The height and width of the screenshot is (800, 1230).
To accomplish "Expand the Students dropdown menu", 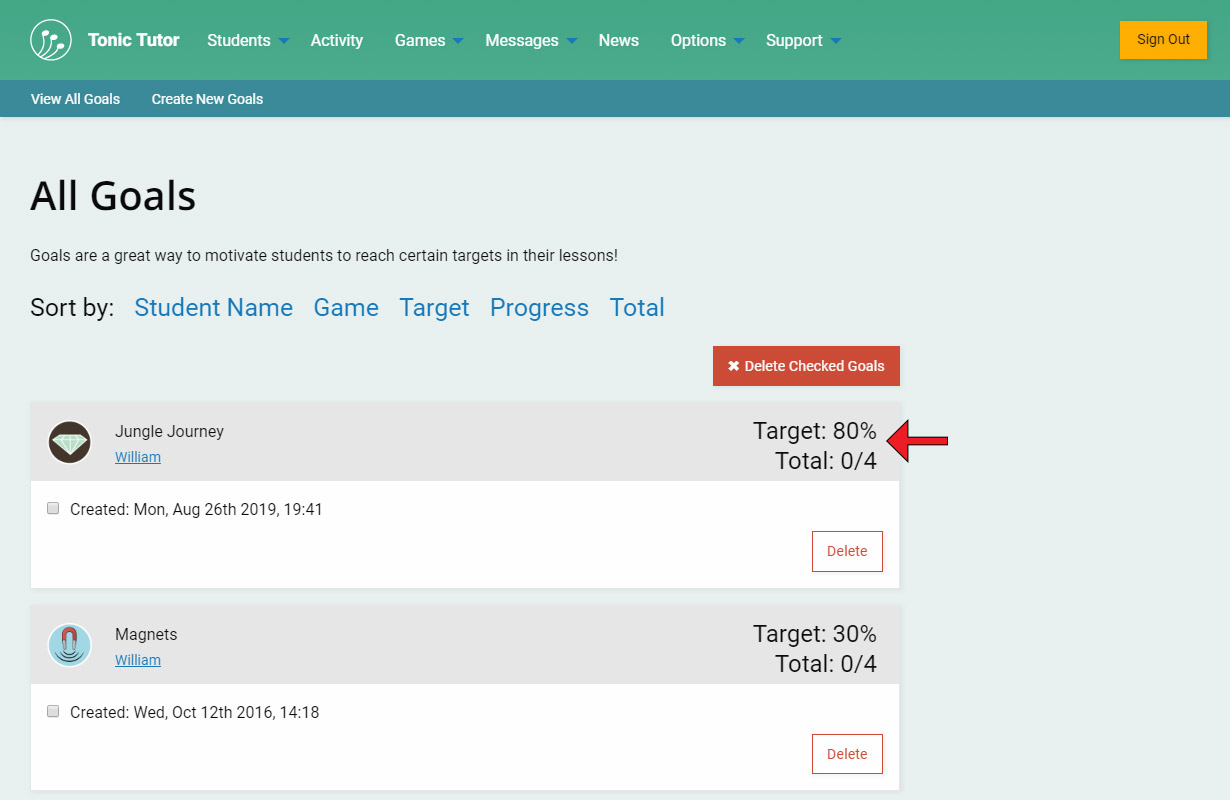I will pyautogui.click(x=247, y=40).
